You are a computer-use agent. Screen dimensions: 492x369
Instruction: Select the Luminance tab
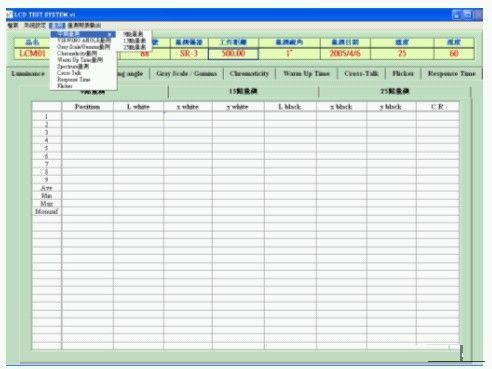[28, 74]
